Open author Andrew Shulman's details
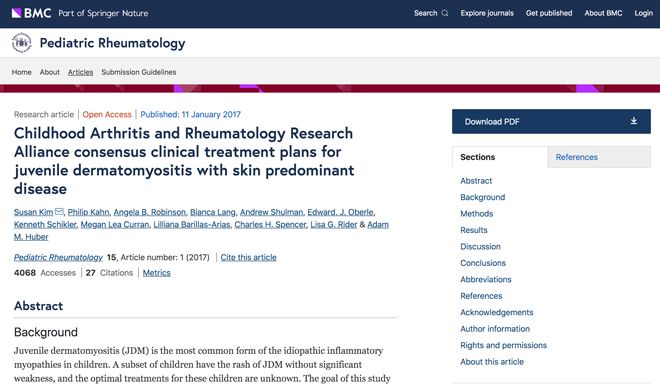 pyautogui.click(x=271, y=212)
